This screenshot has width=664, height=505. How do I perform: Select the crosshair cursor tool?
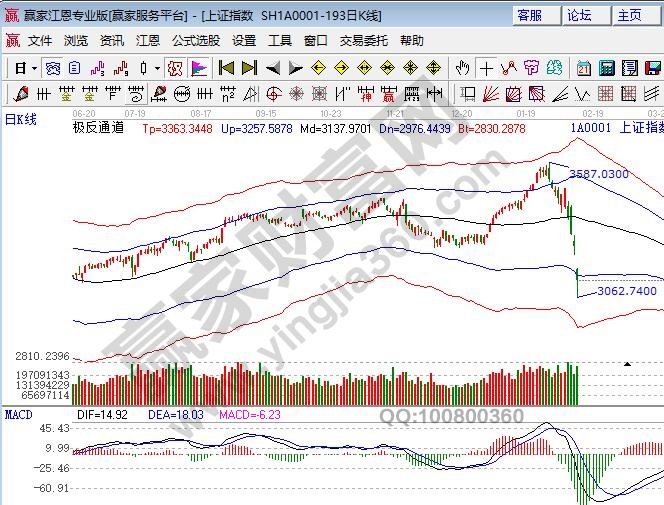486,68
